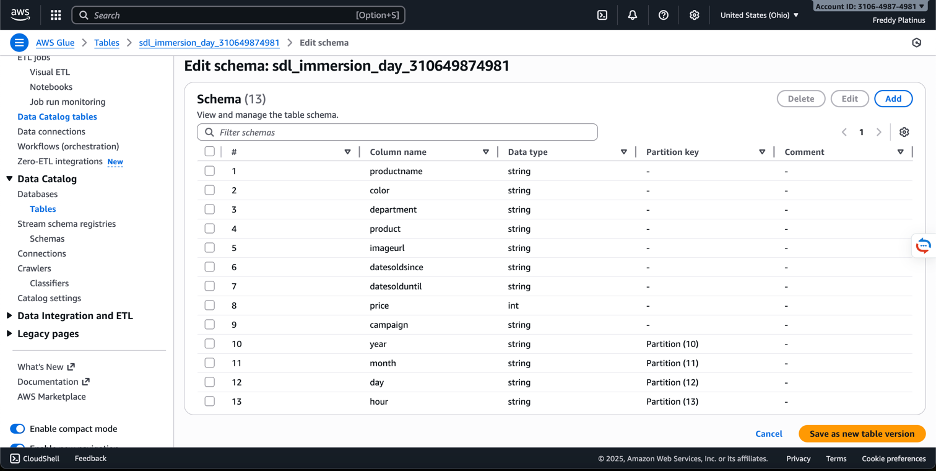Open Catalog settings in sidebar
The width and height of the screenshot is (936, 472).
49,298
